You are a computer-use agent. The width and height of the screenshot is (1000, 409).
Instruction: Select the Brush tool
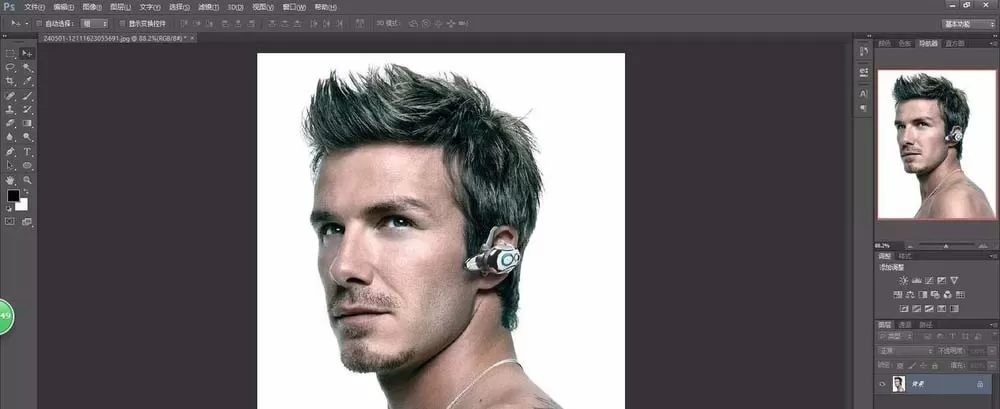(27, 96)
